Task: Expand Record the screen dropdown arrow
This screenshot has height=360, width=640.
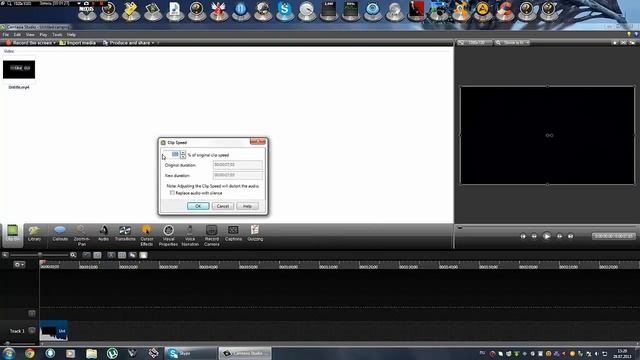Action: coord(55,42)
